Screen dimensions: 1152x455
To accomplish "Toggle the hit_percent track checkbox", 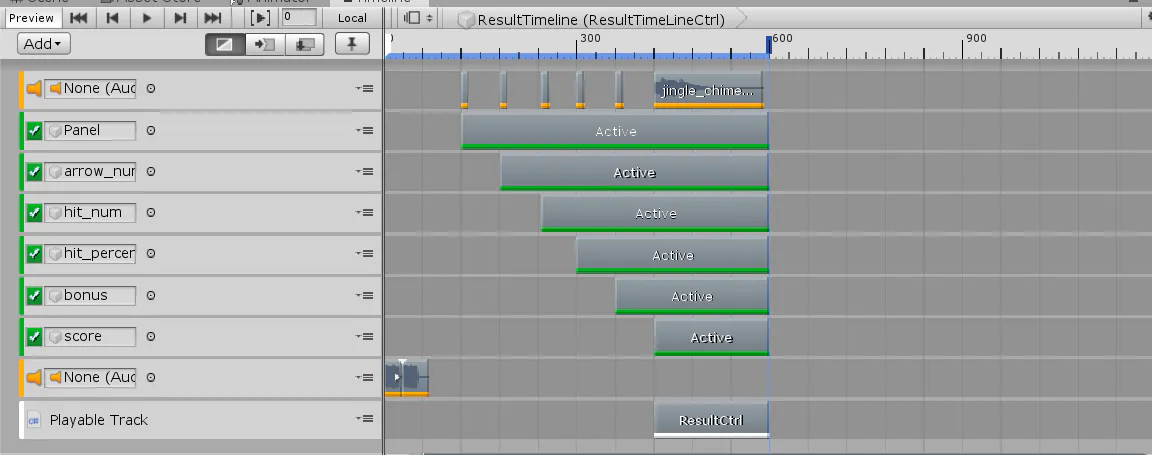I will (x=34, y=254).
